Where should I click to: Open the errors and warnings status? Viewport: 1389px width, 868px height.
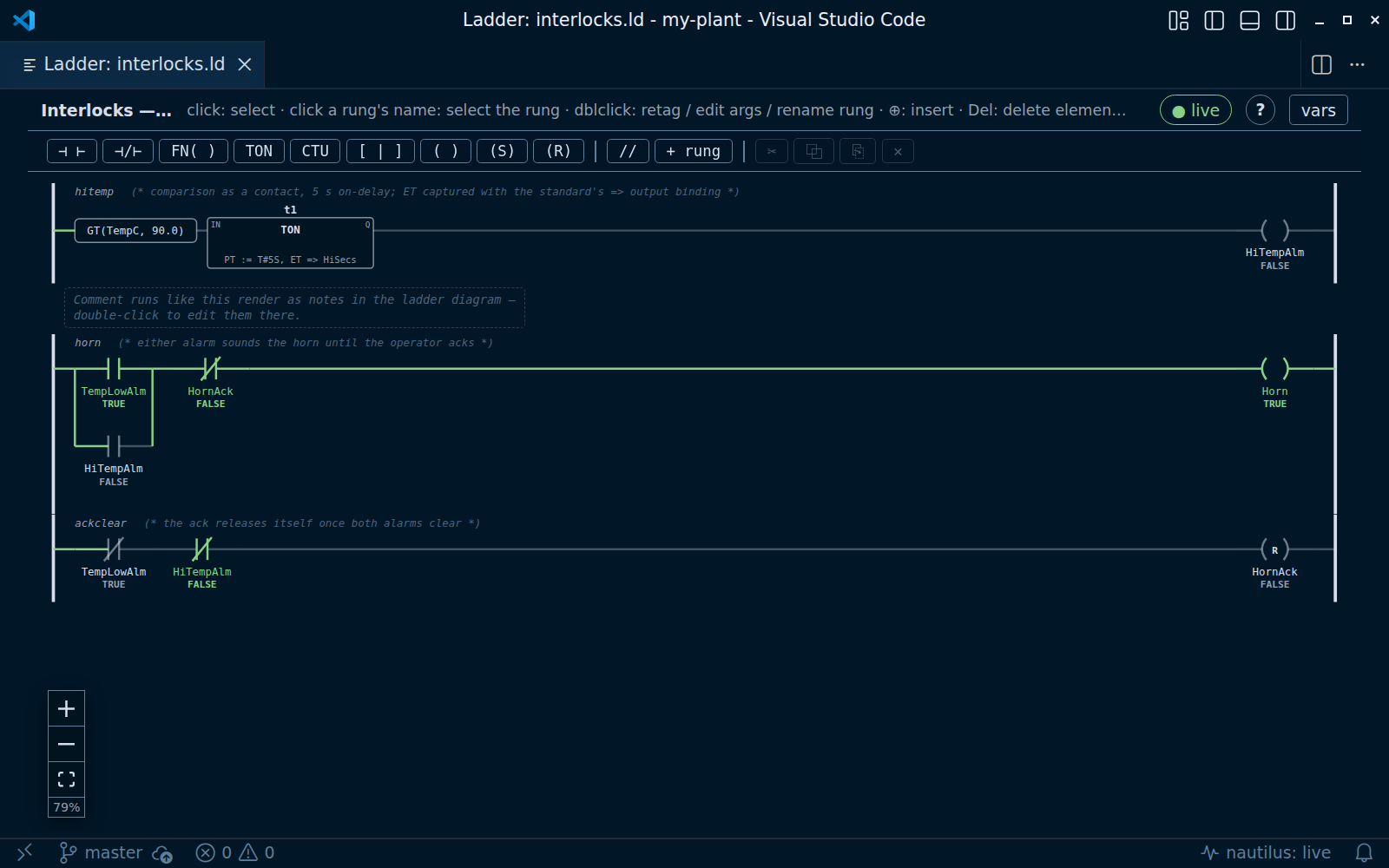point(235,852)
